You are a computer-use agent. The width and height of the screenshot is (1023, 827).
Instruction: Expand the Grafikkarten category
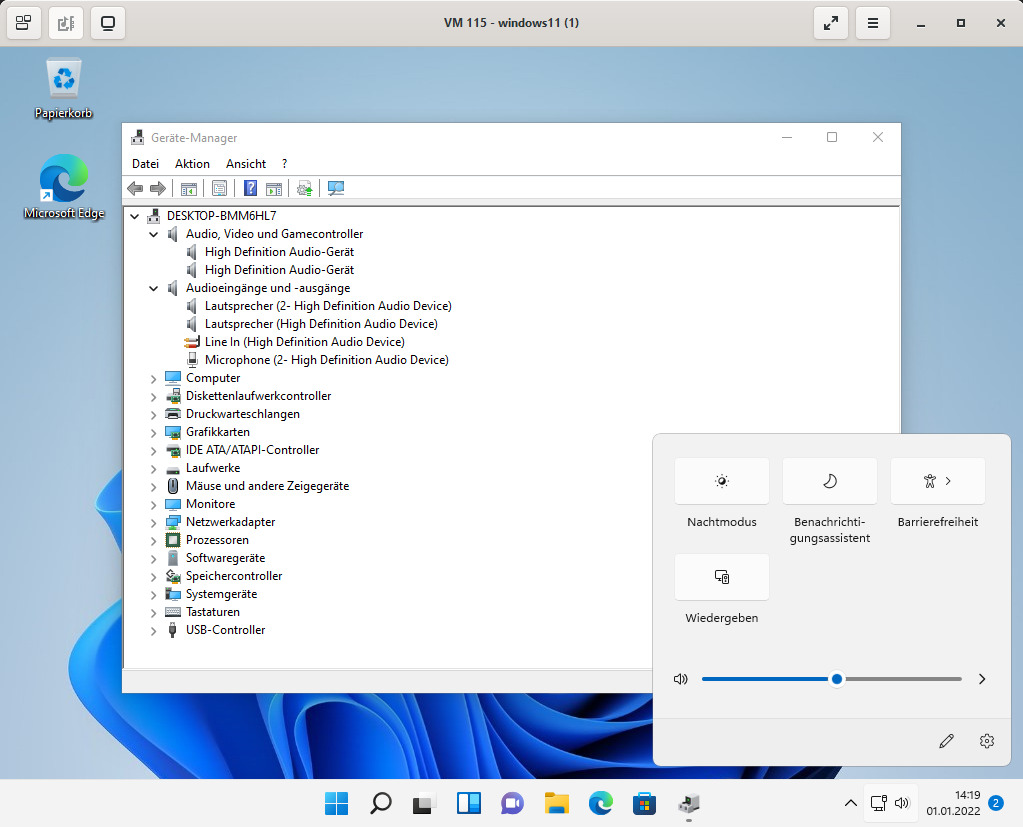(x=154, y=432)
